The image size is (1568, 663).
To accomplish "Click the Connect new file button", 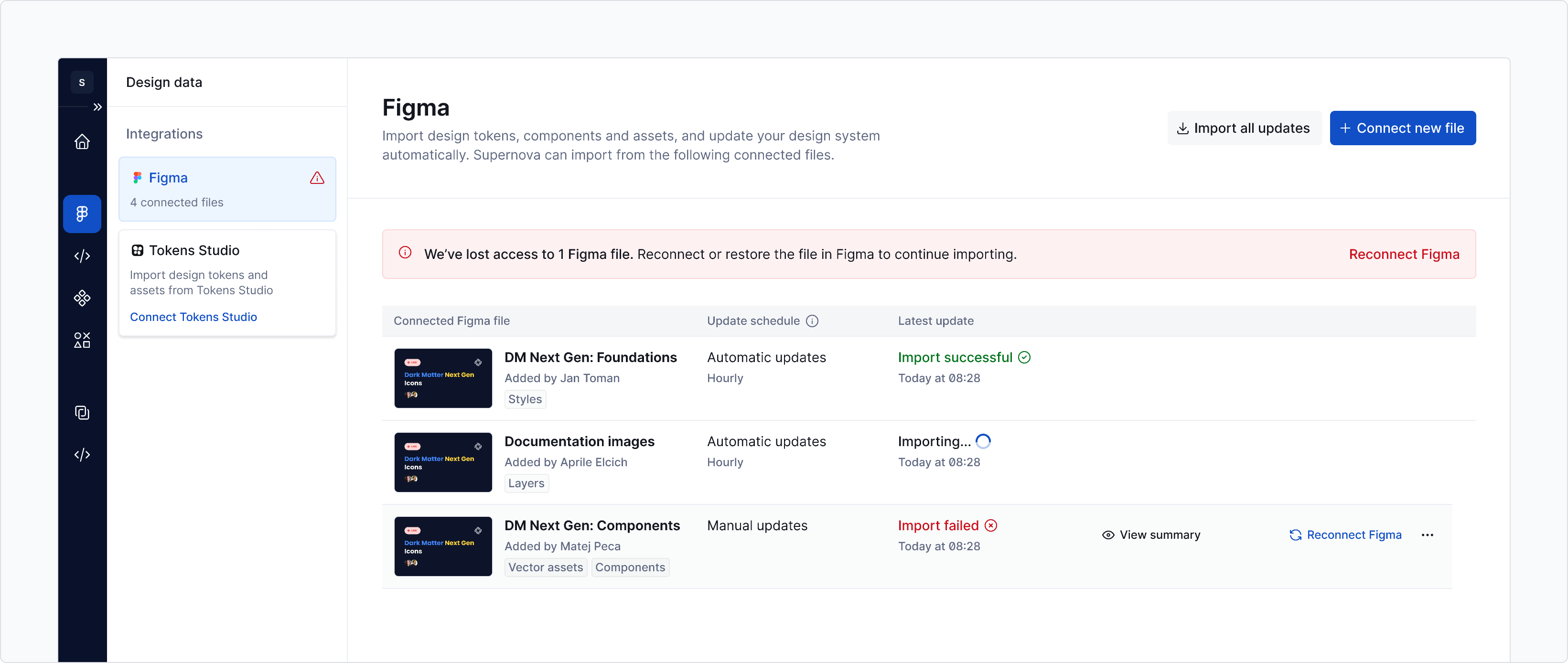I will (1402, 128).
